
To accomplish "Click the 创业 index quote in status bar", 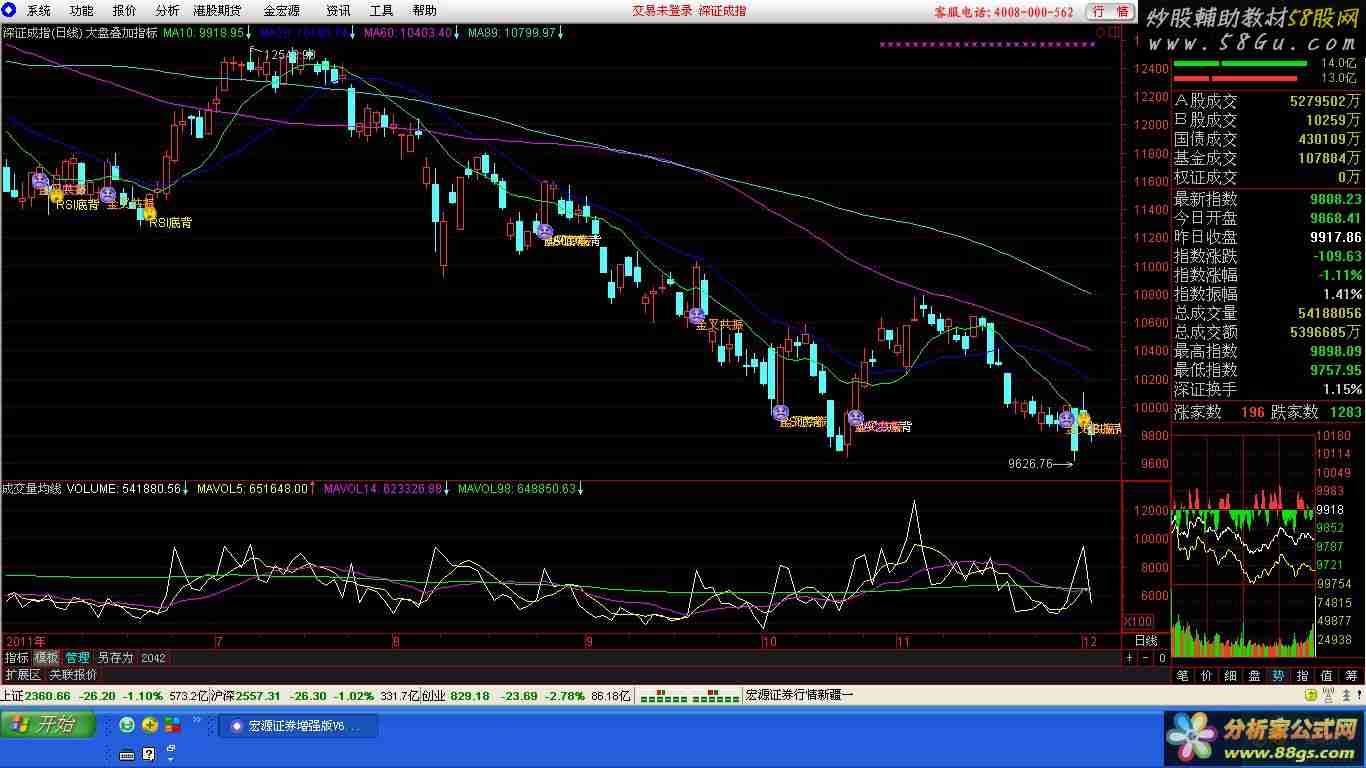I will coord(526,696).
